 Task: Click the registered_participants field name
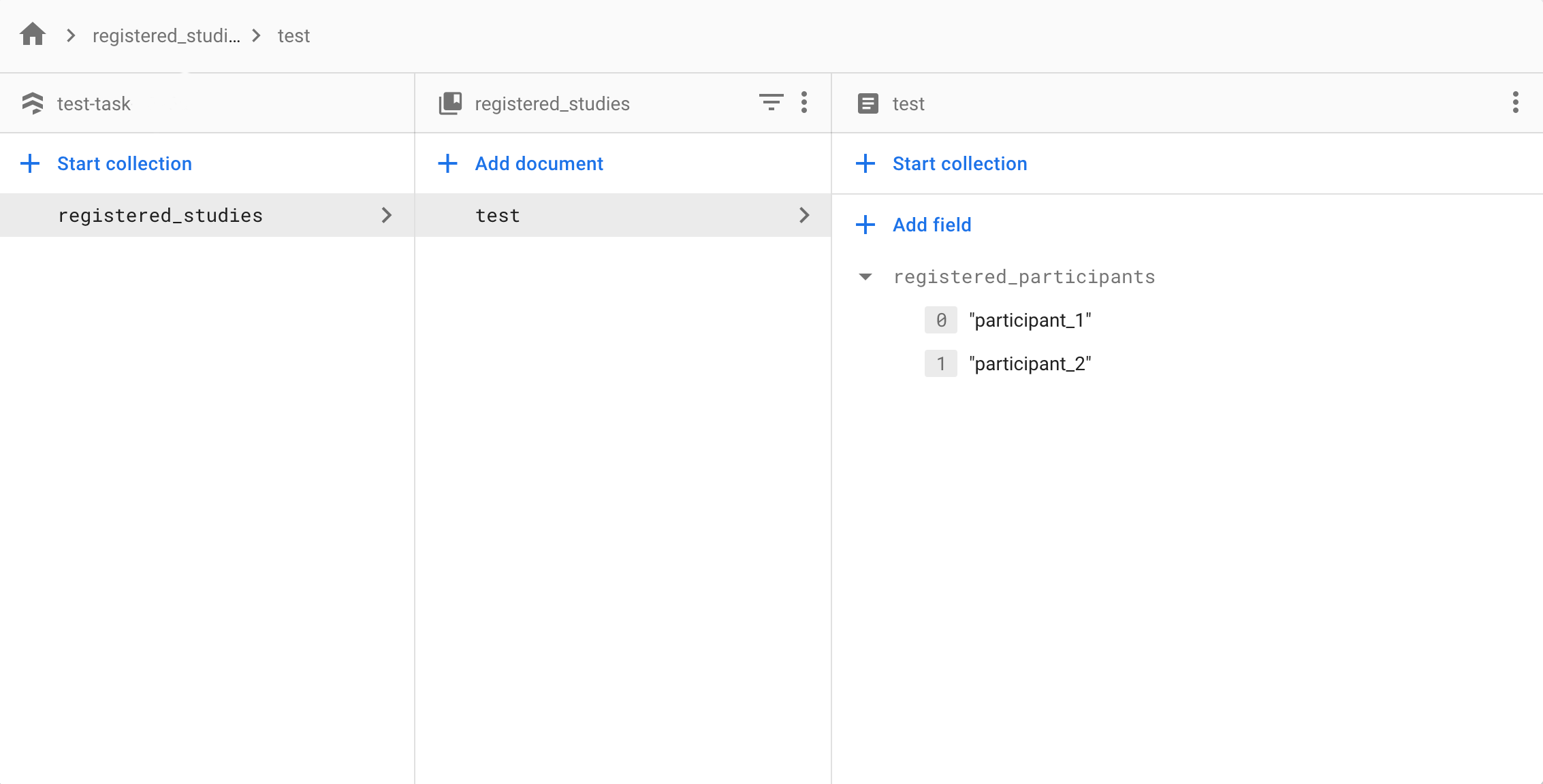click(x=1024, y=277)
